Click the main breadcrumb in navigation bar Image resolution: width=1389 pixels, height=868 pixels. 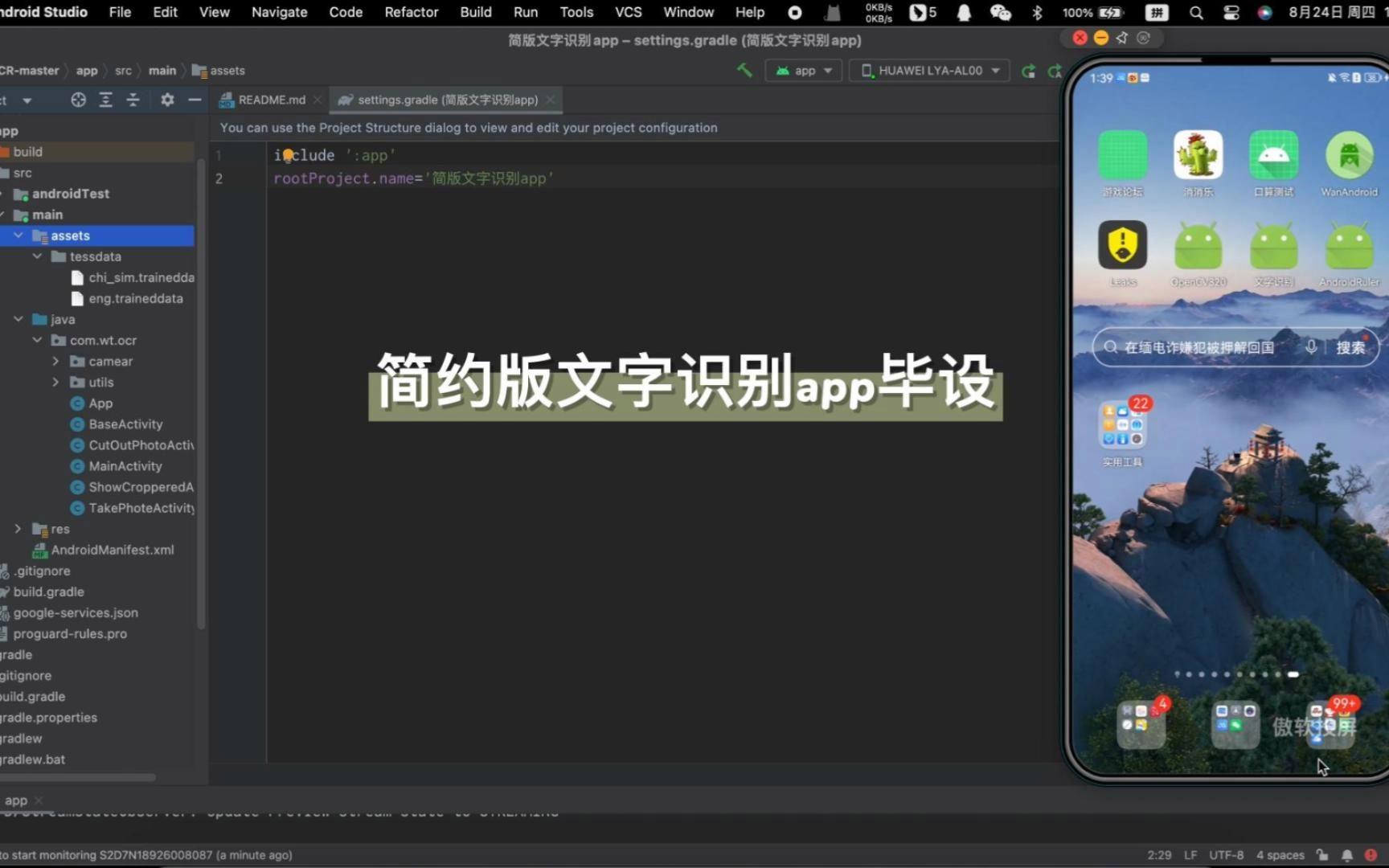[x=162, y=71]
